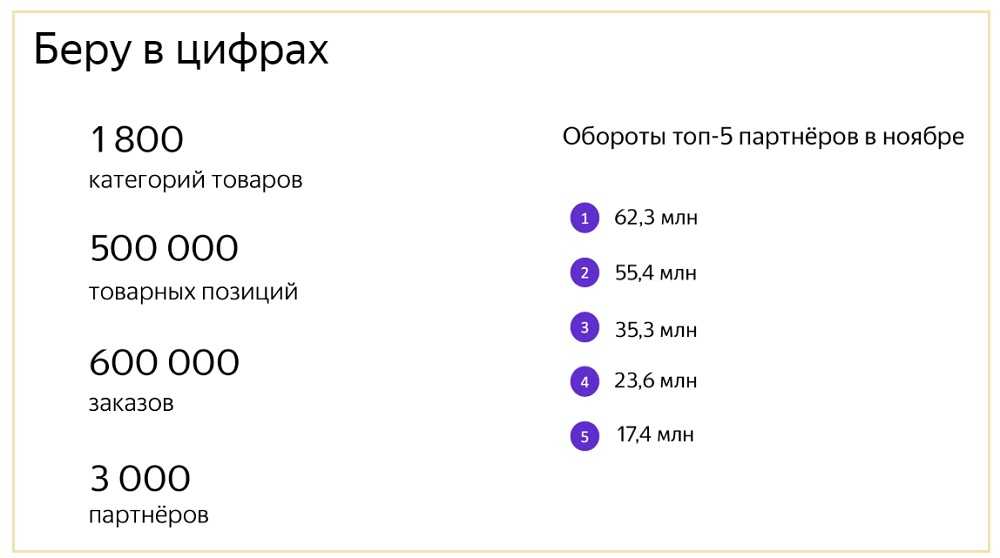Select the "600 000" figure
The width and height of the screenshot is (1000, 558).
click(164, 362)
